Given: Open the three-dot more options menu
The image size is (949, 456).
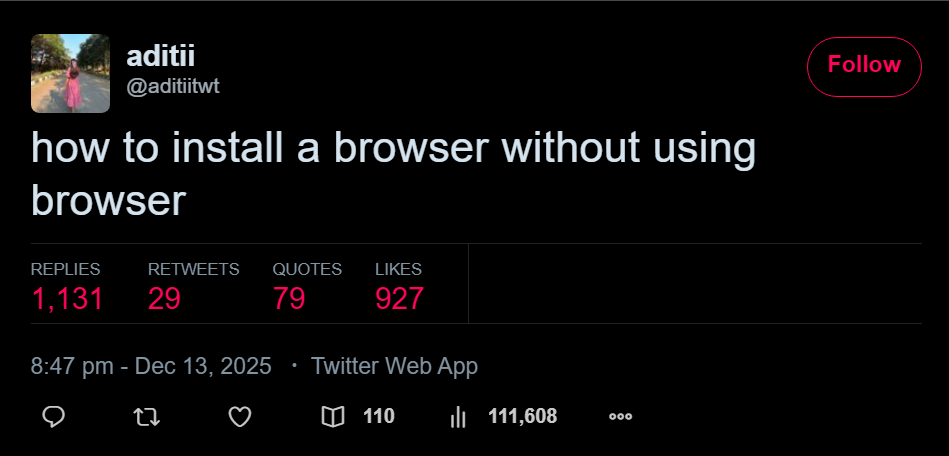Looking at the screenshot, I should coord(620,417).
